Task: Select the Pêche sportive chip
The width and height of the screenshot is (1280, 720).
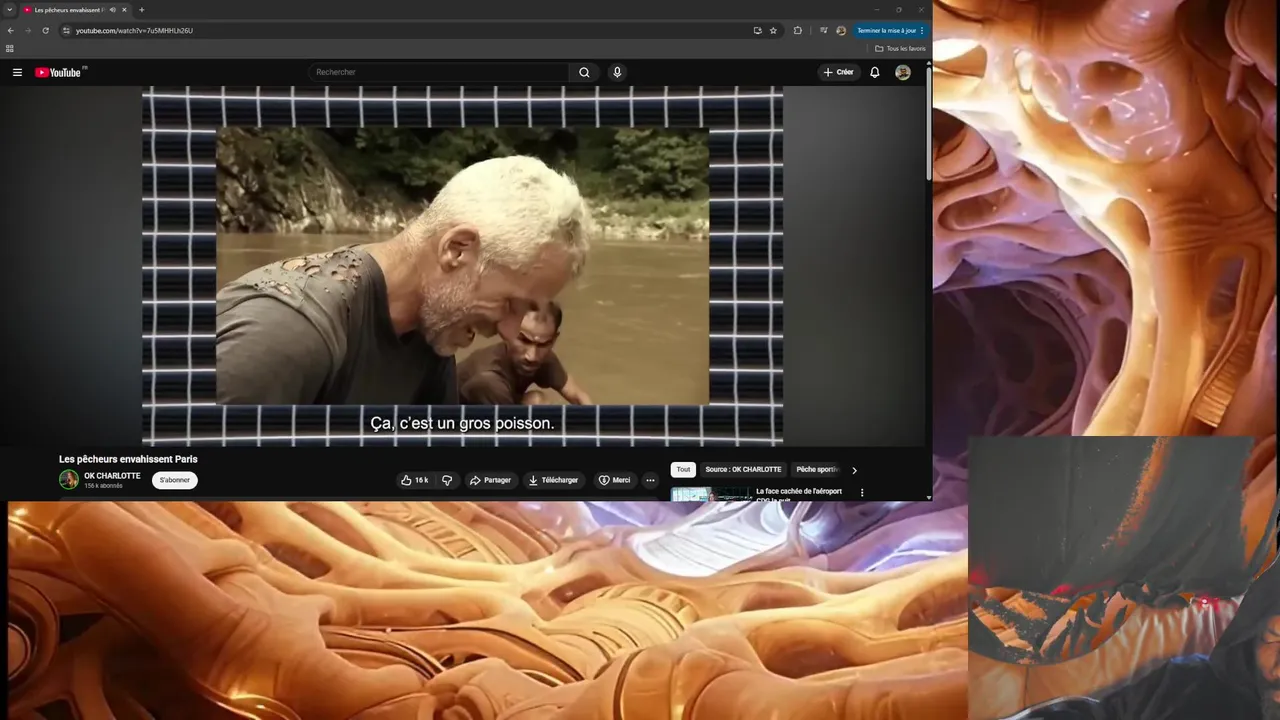Action: tap(817, 469)
